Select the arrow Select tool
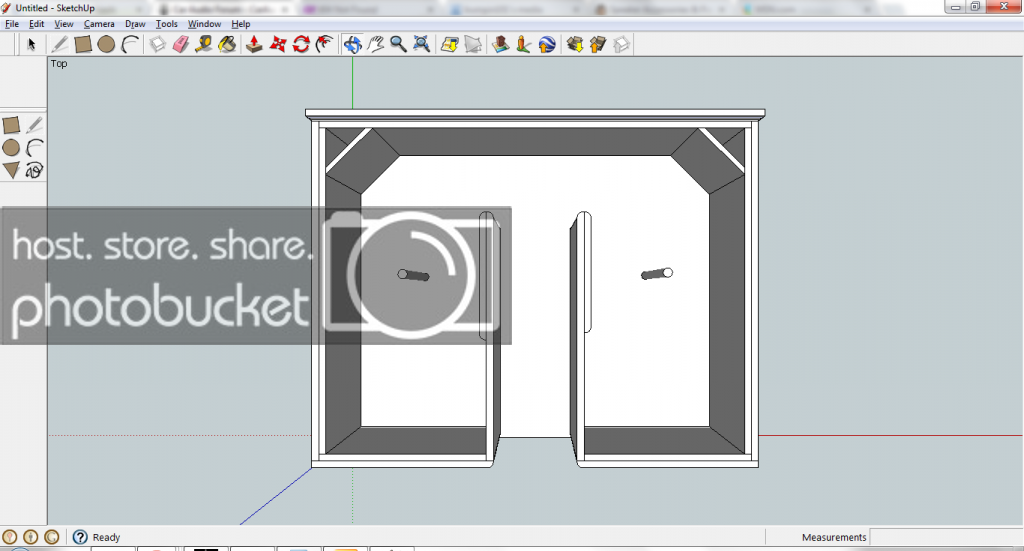The height and width of the screenshot is (551, 1024). click(31, 44)
